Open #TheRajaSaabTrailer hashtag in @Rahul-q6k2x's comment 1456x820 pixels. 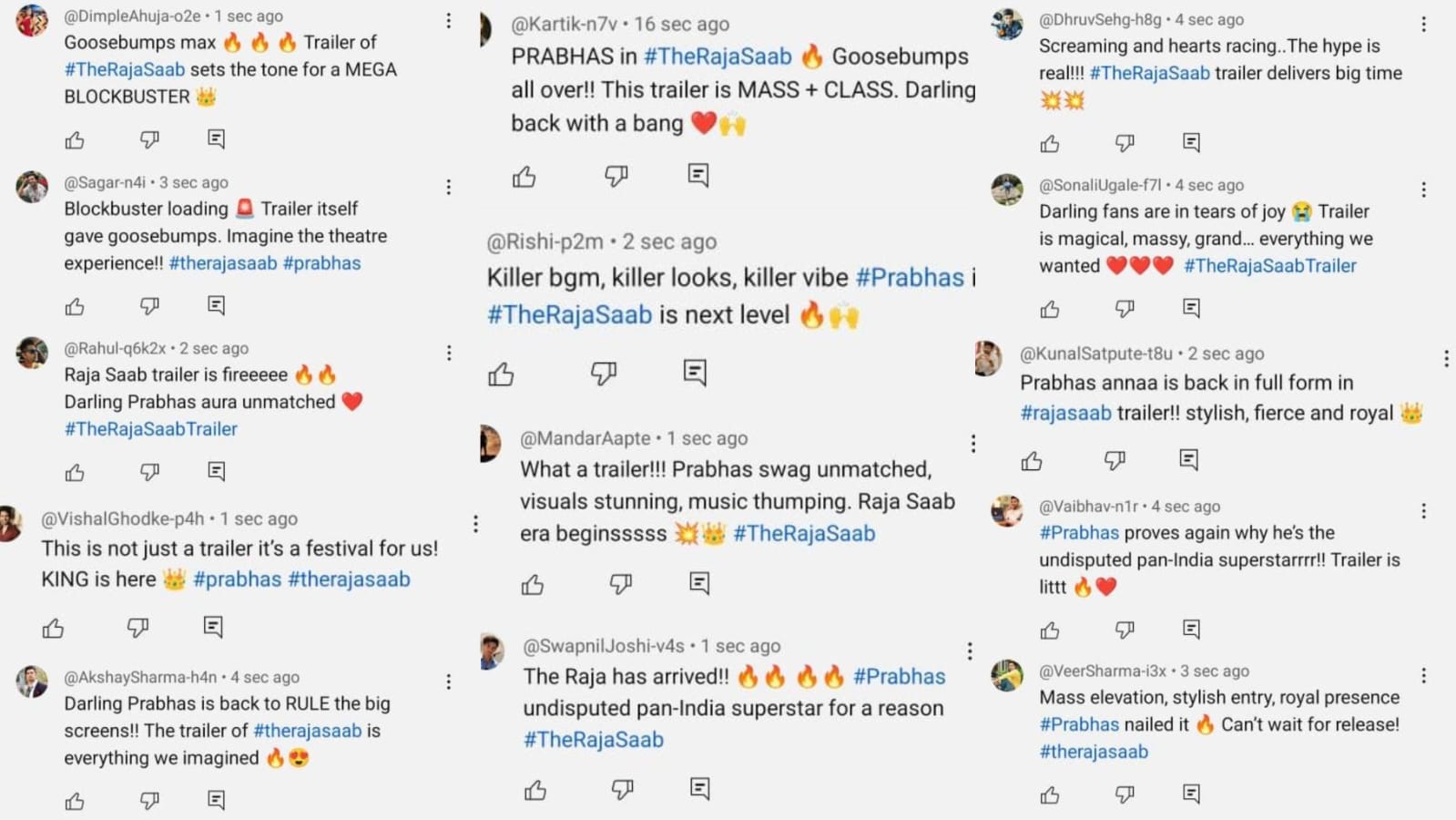pos(150,429)
